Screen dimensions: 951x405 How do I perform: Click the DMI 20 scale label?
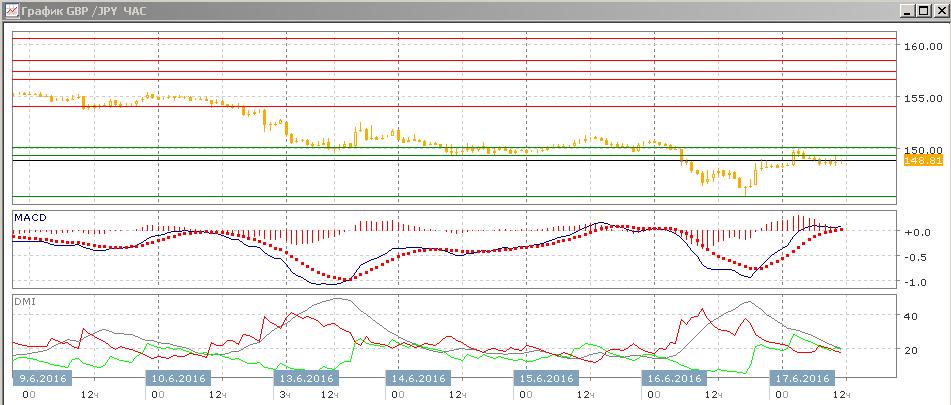coord(911,350)
